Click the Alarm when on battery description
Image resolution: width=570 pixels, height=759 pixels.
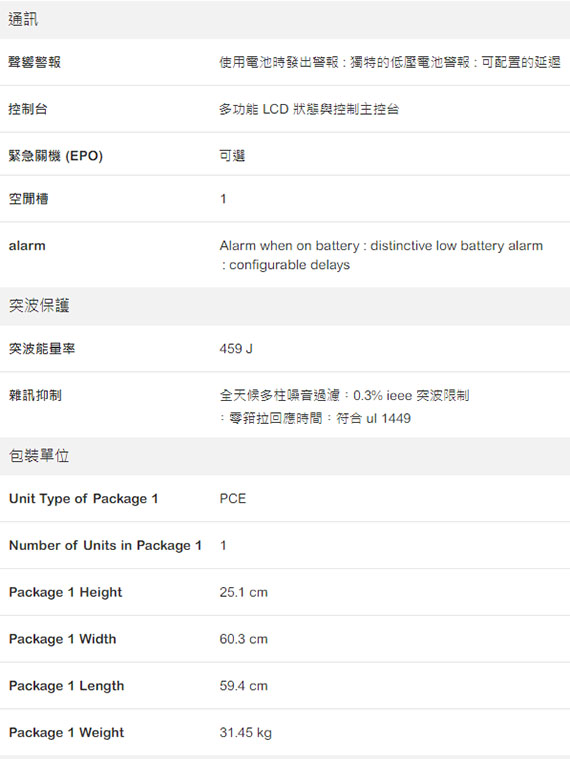tap(381, 255)
